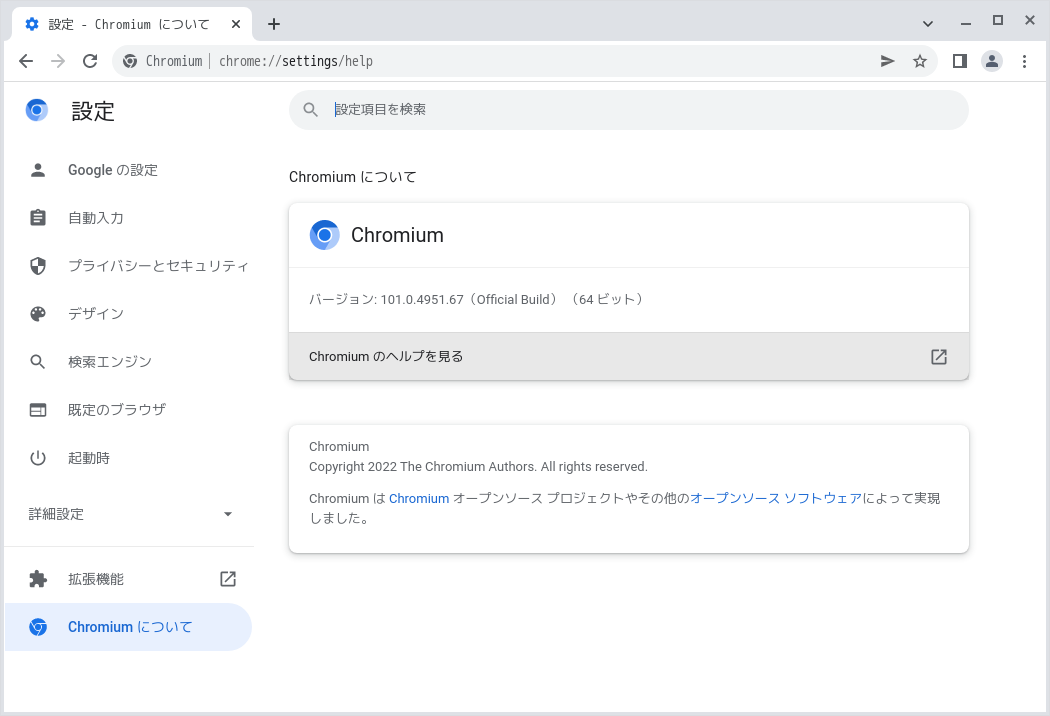Image resolution: width=1050 pixels, height=716 pixels.
Task: Follow the blue Chromium project link
Action: (x=419, y=498)
